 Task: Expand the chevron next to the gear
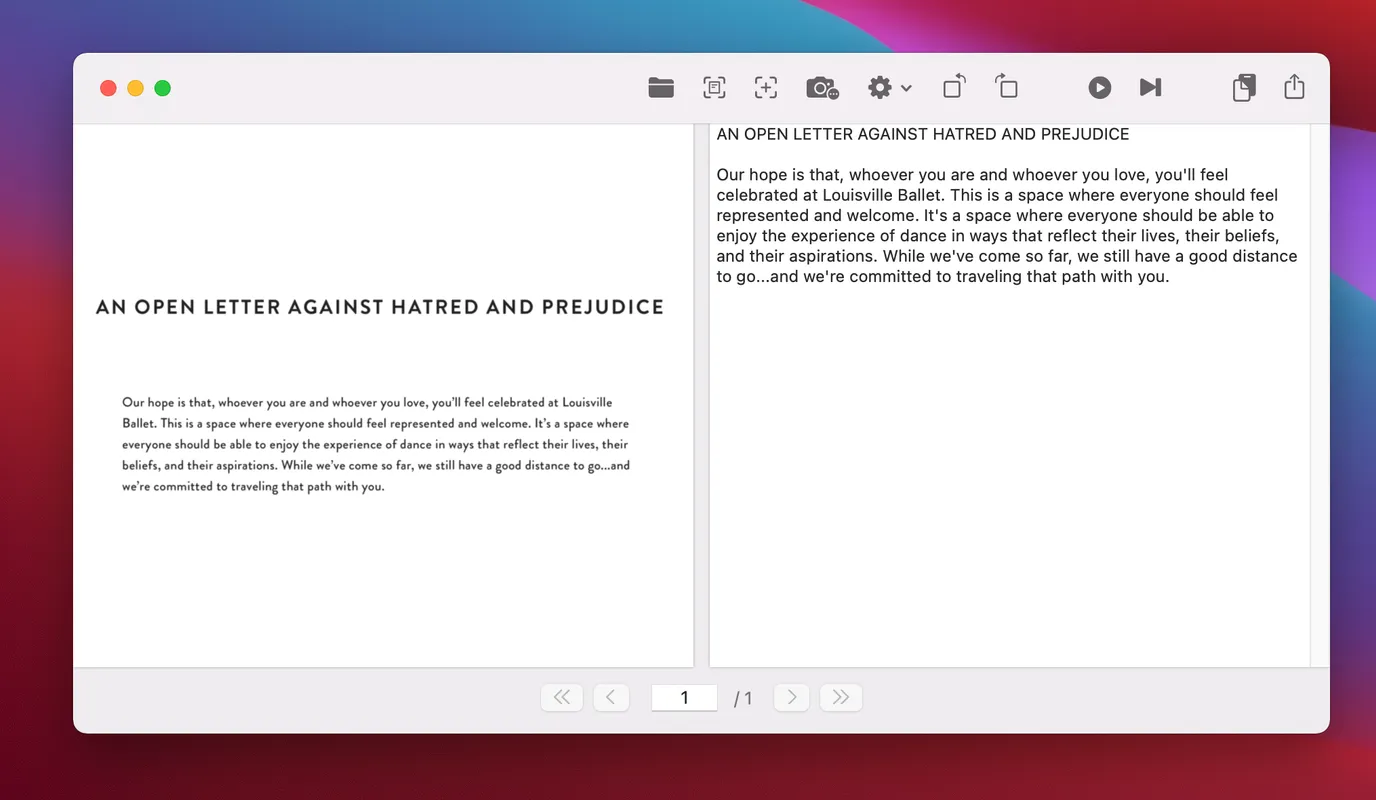906,88
